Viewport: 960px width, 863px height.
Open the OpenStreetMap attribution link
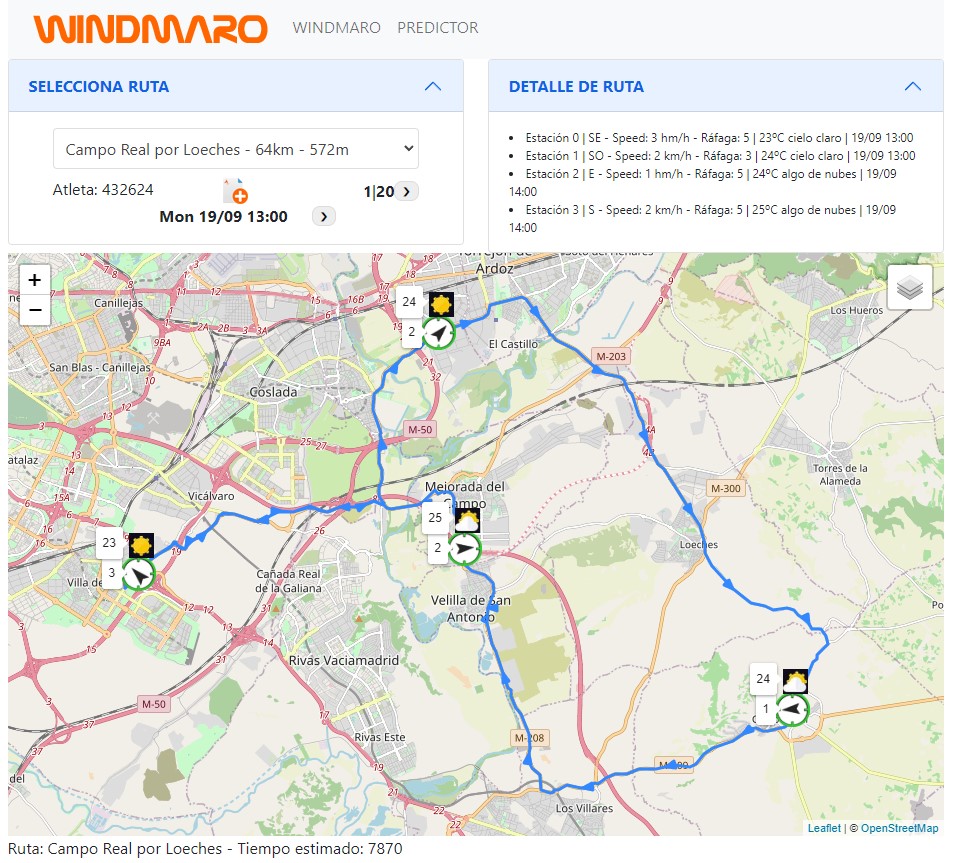pos(899,828)
